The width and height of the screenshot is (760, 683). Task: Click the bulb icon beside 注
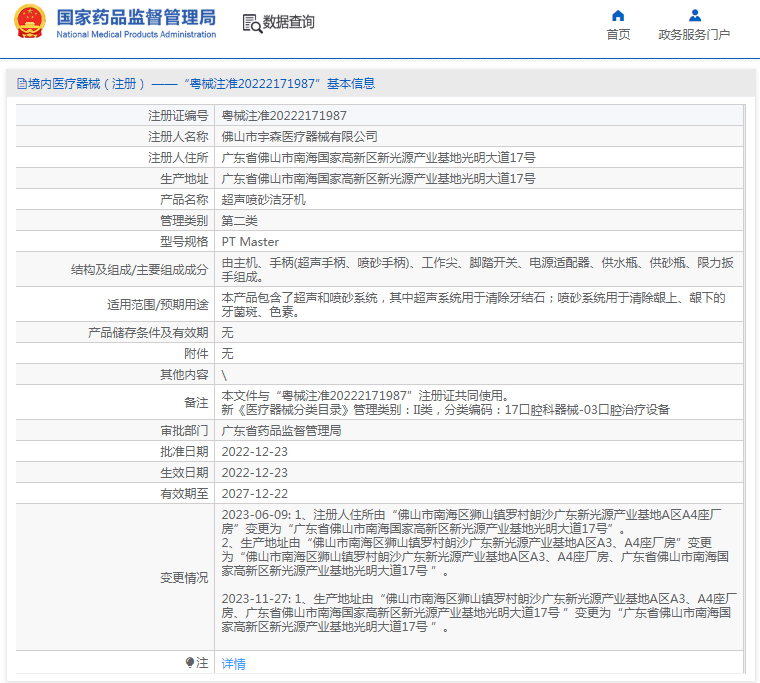pos(190,662)
